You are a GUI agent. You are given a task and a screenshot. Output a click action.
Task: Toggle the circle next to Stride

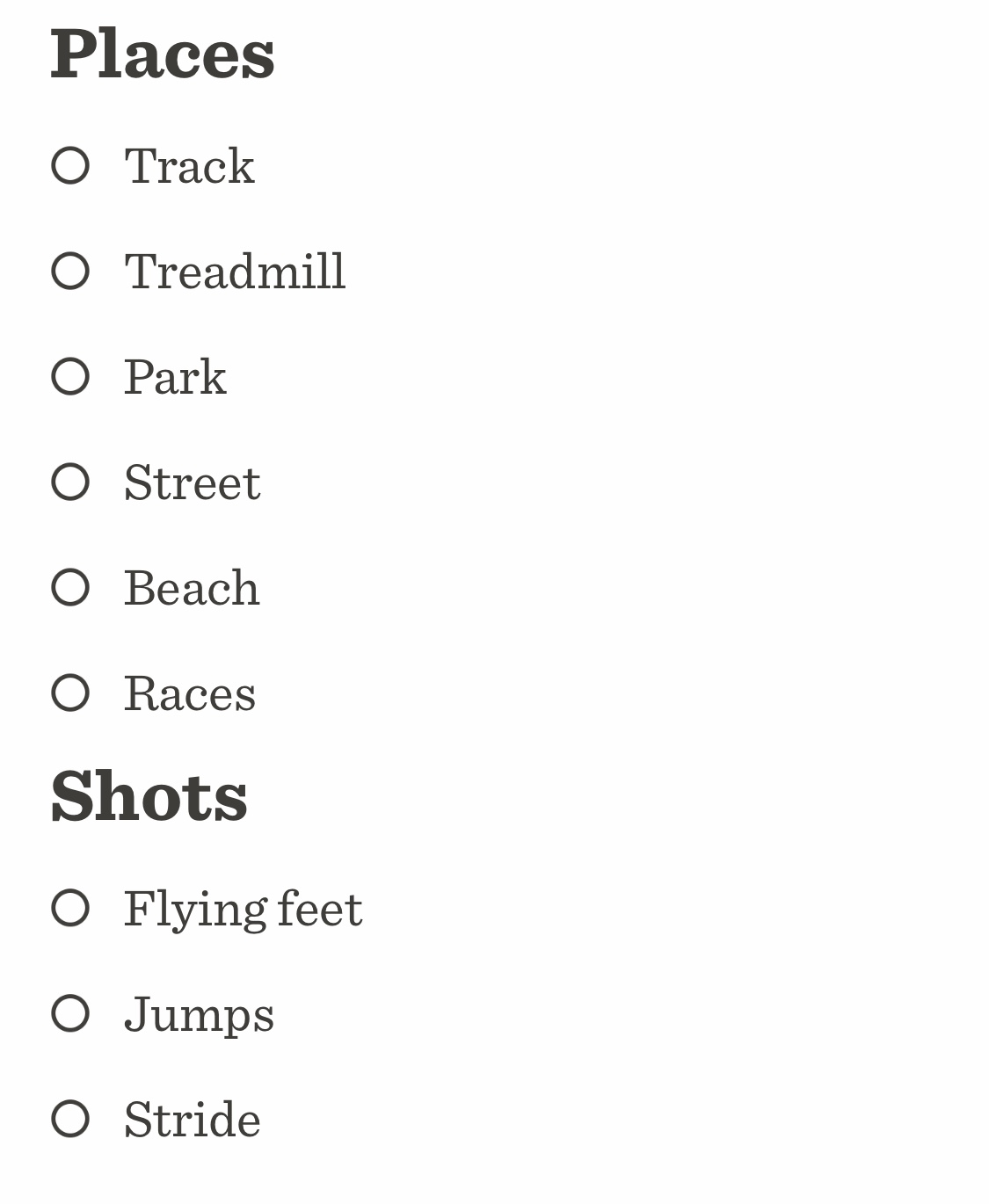click(70, 1119)
